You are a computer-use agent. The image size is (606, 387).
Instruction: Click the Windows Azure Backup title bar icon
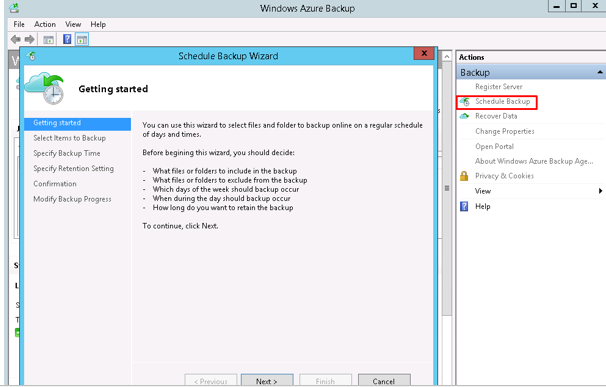[14, 8]
